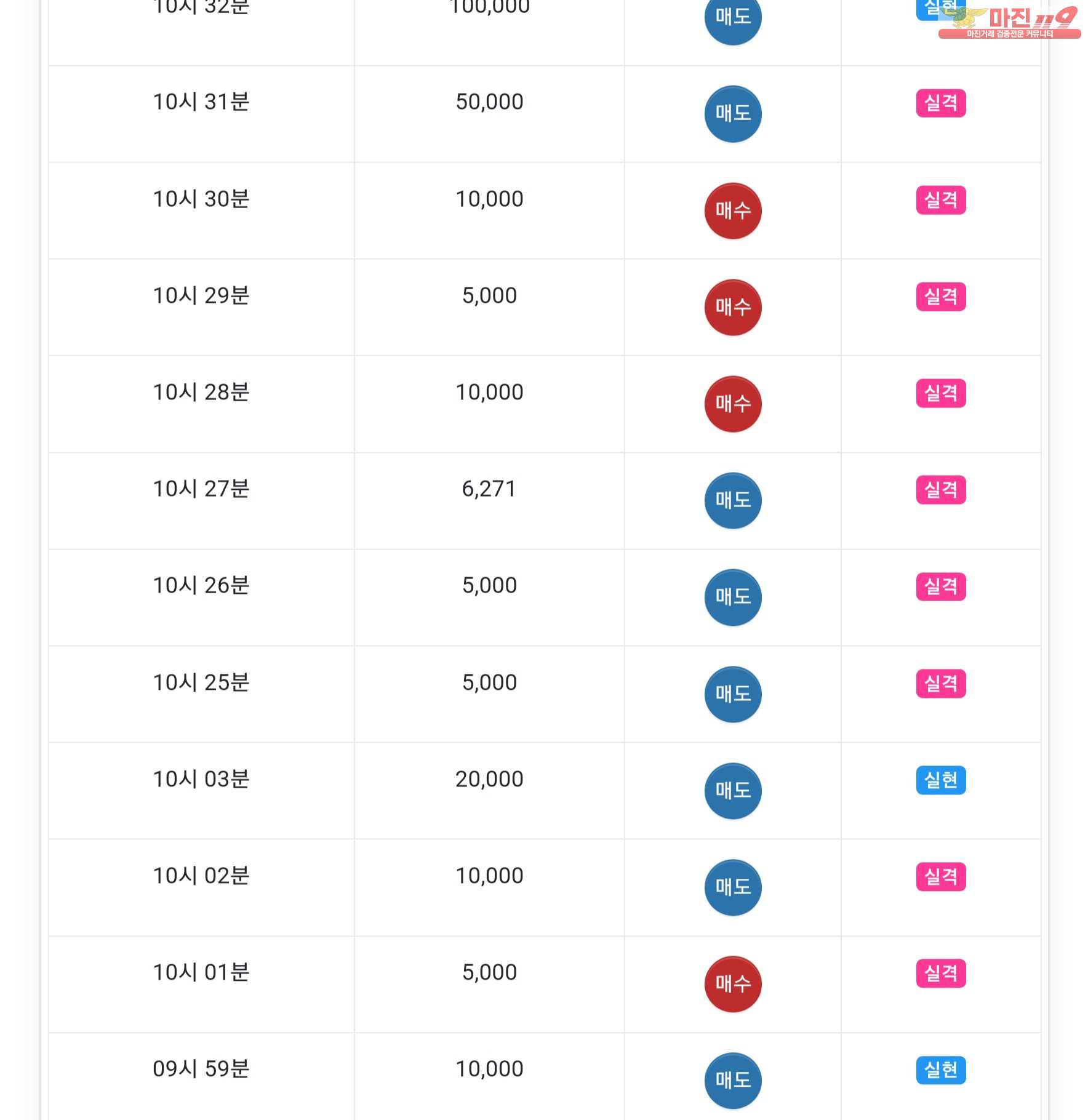Viewport: 1088px width, 1120px height.
Task: Click the pink 실격 badge for 10시 31분
Action: pos(941,103)
